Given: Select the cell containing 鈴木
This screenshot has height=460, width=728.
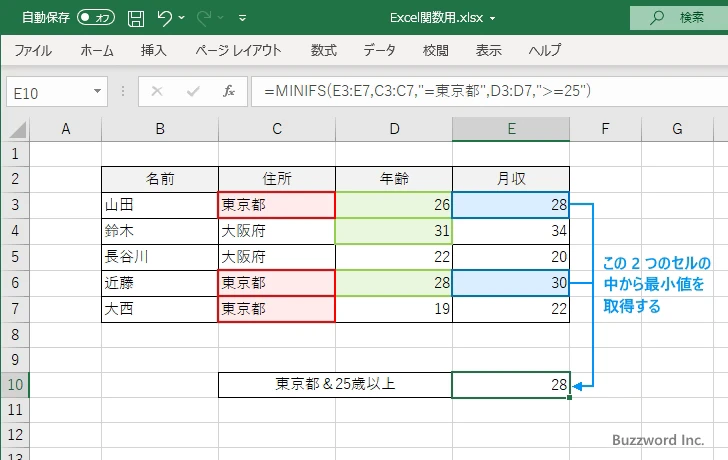Looking at the screenshot, I should (160, 231).
